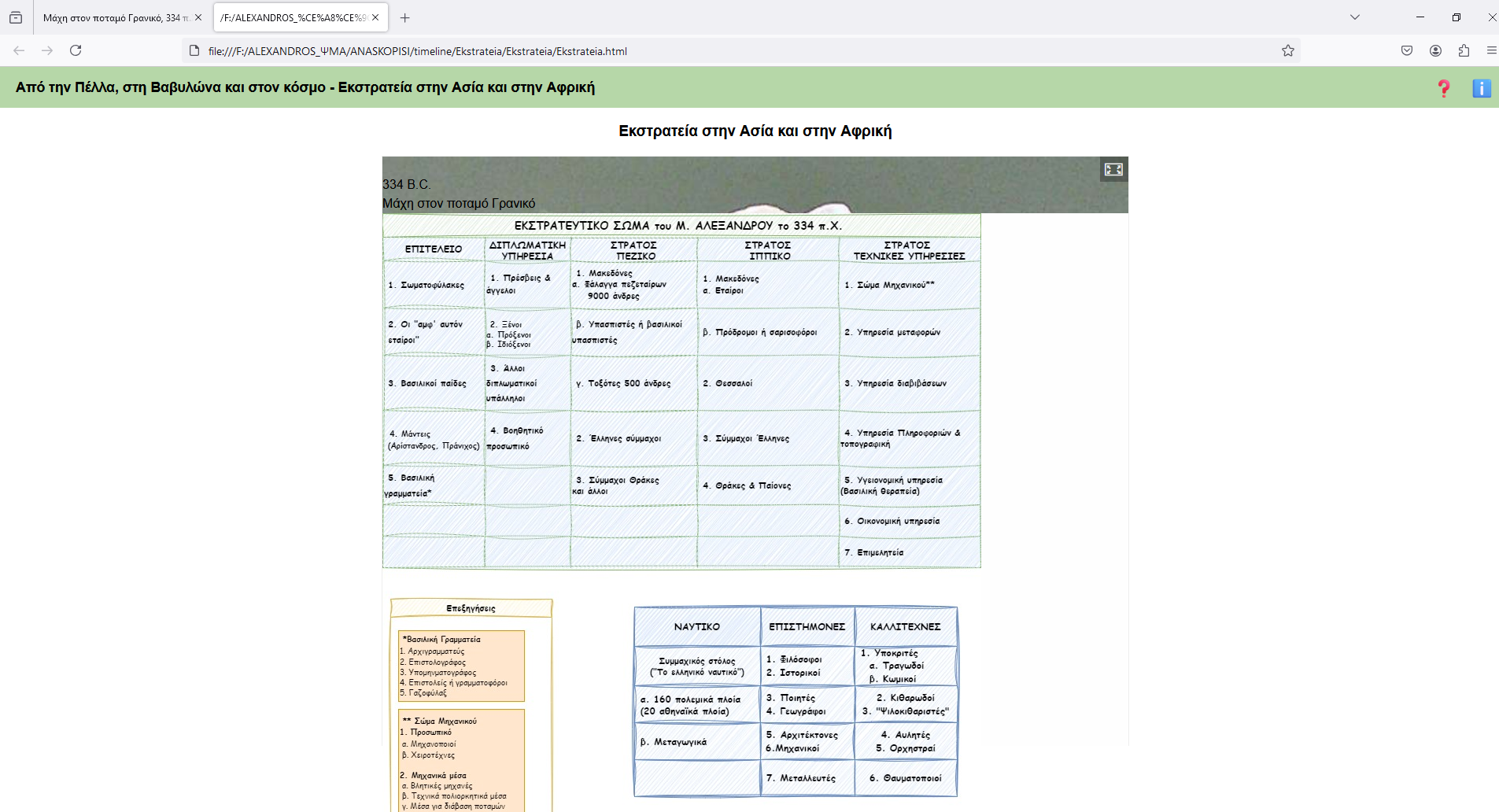
Task: Click the 'ΔΙΠΛΩΜΑΤΙΚΗ ΥΠΗΡΕΣΙΑ' column header
Action: coord(527,250)
